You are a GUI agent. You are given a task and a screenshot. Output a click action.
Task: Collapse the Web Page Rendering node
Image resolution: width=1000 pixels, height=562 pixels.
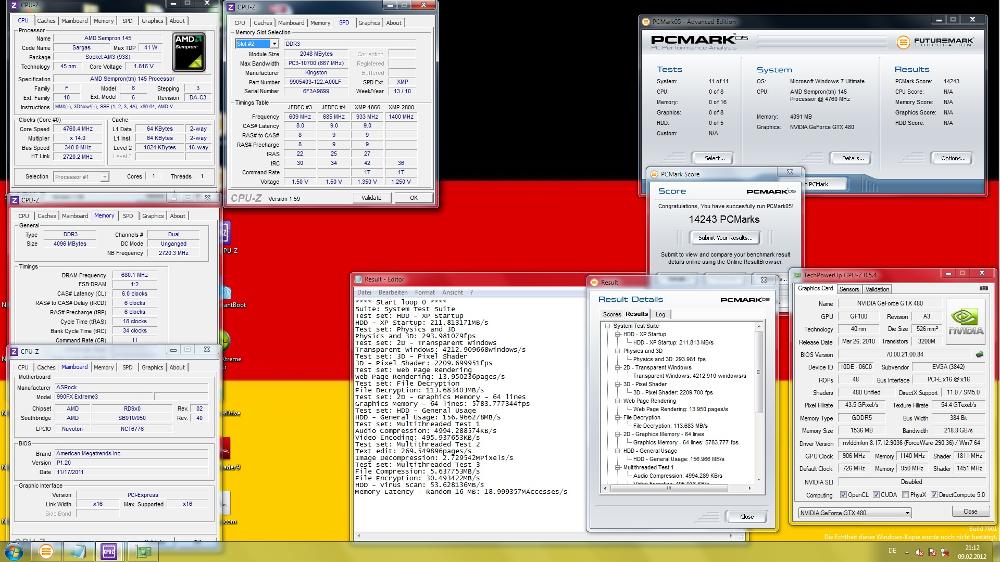click(617, 401)
